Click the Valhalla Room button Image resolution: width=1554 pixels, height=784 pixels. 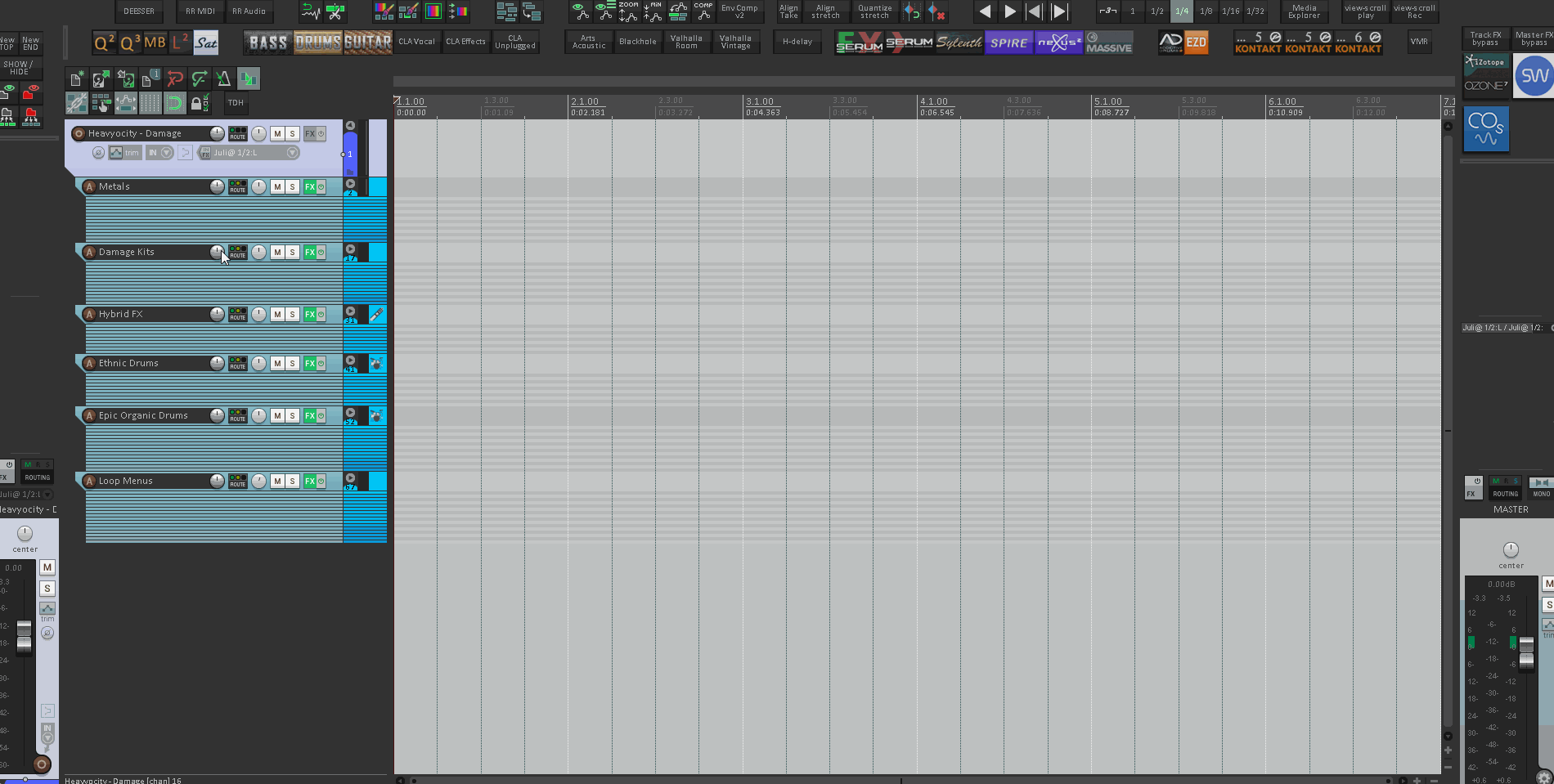click(686, 42)
